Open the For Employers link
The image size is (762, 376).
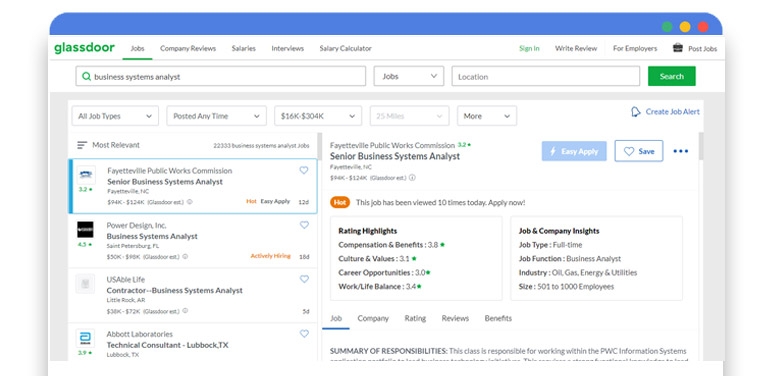point(635,49)
